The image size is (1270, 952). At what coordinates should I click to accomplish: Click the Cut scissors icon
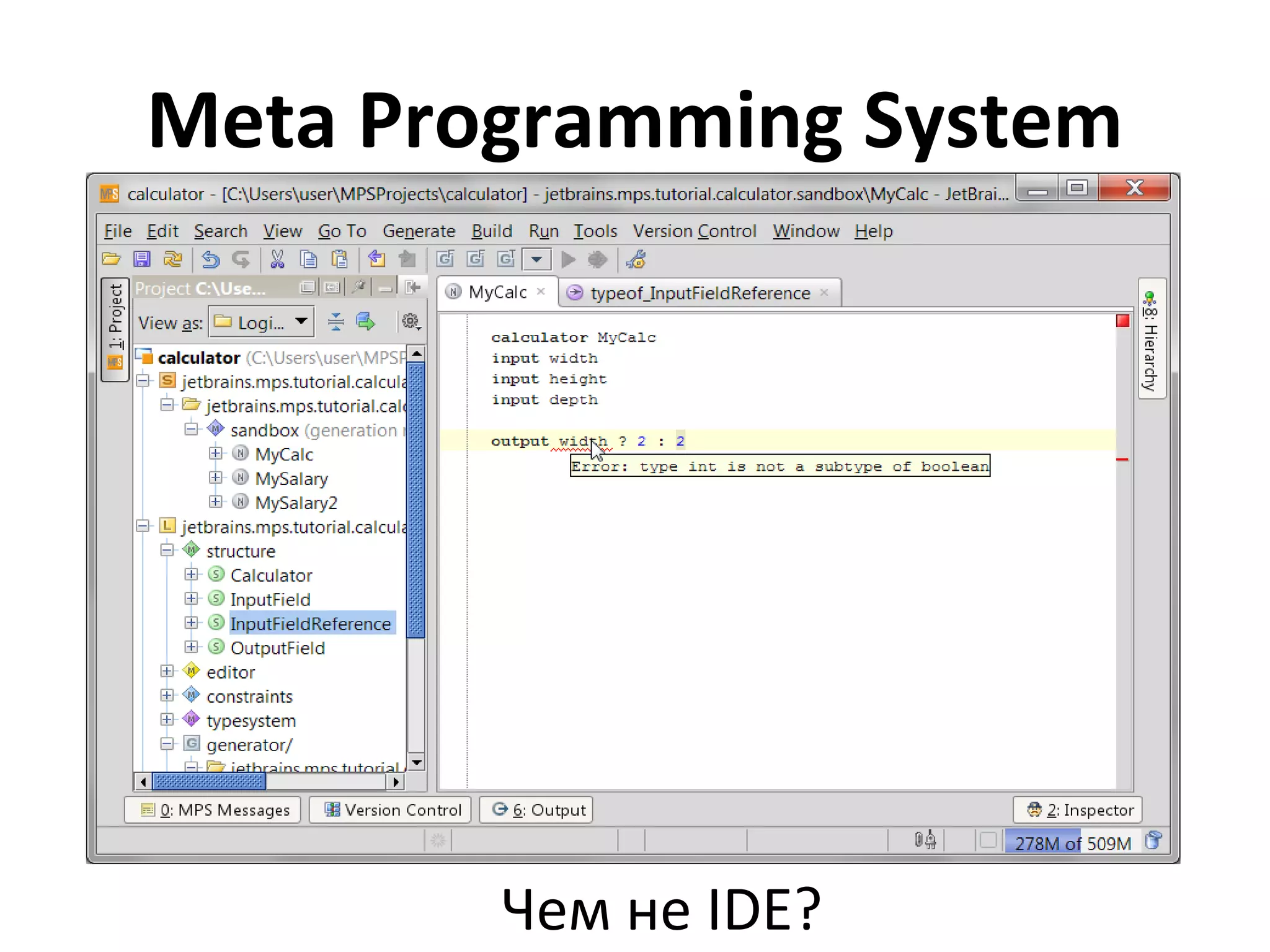coord(277,259)
